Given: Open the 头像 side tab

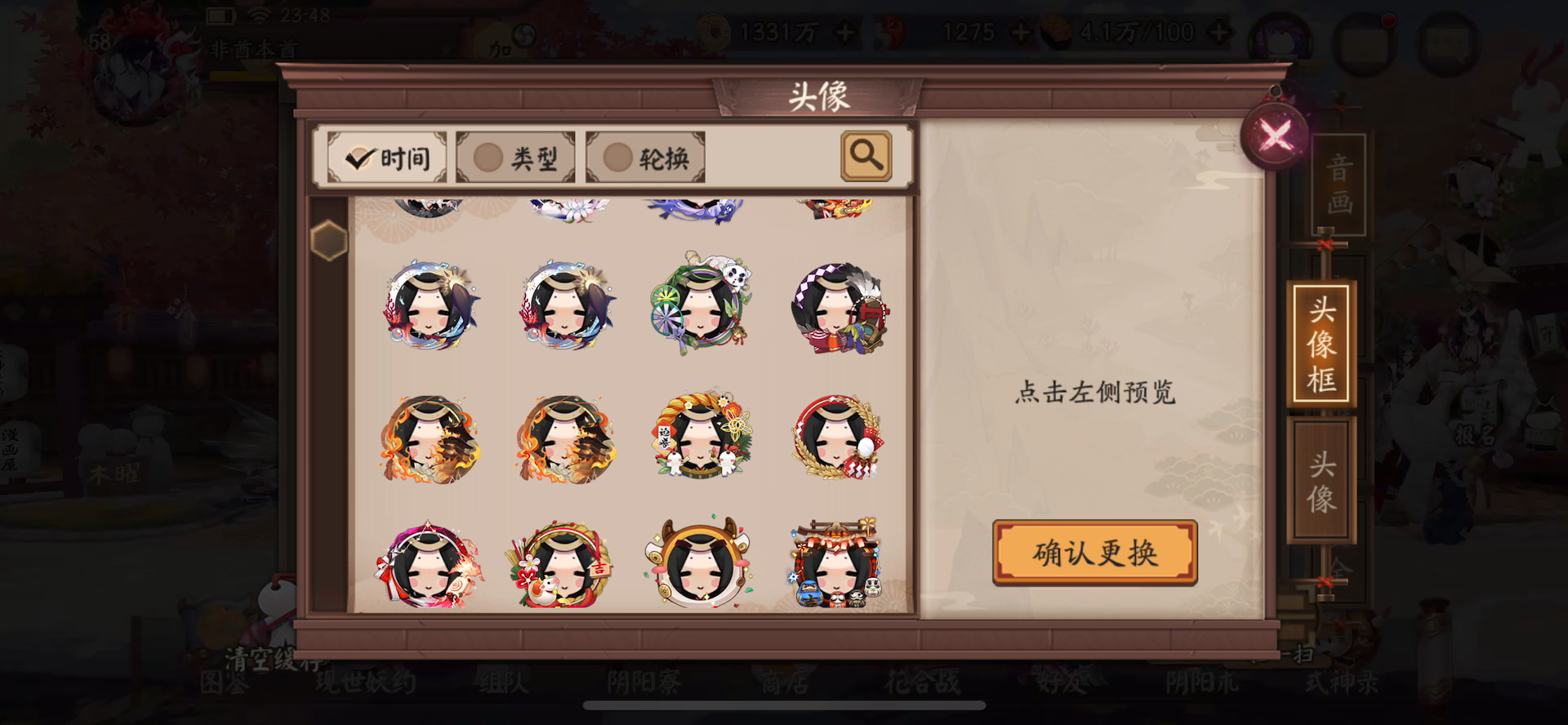Looking at the screenshot, I should coord(1321,480).
